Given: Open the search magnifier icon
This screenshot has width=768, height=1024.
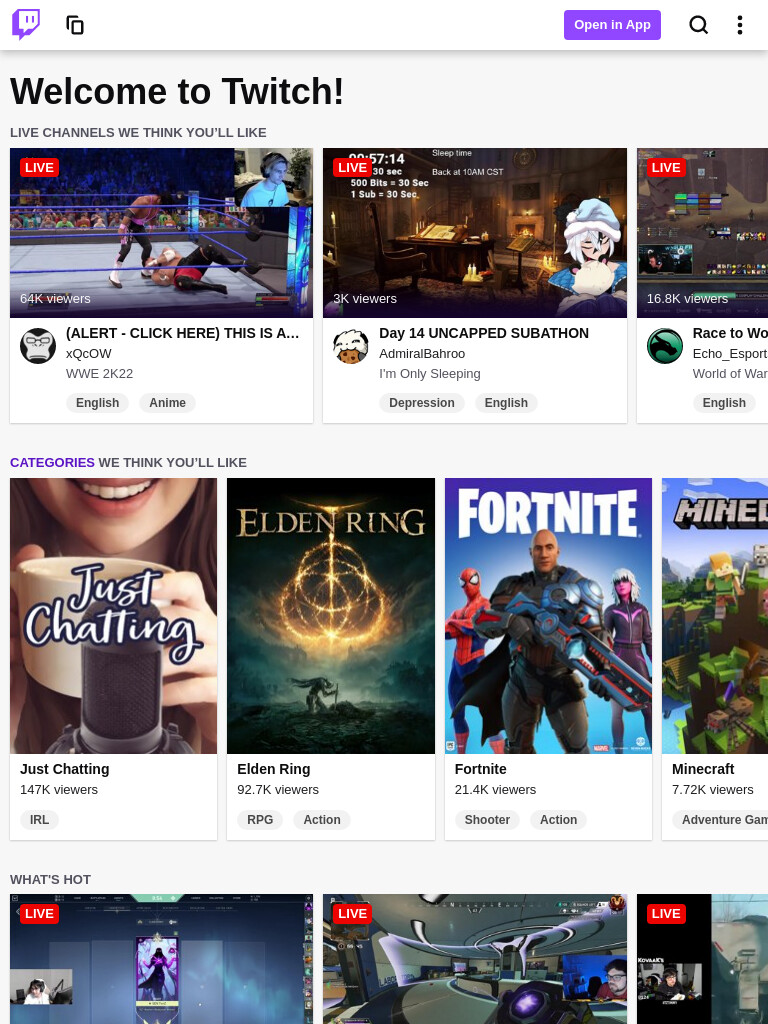Looking at the screenshot, I should click(698, 25).
